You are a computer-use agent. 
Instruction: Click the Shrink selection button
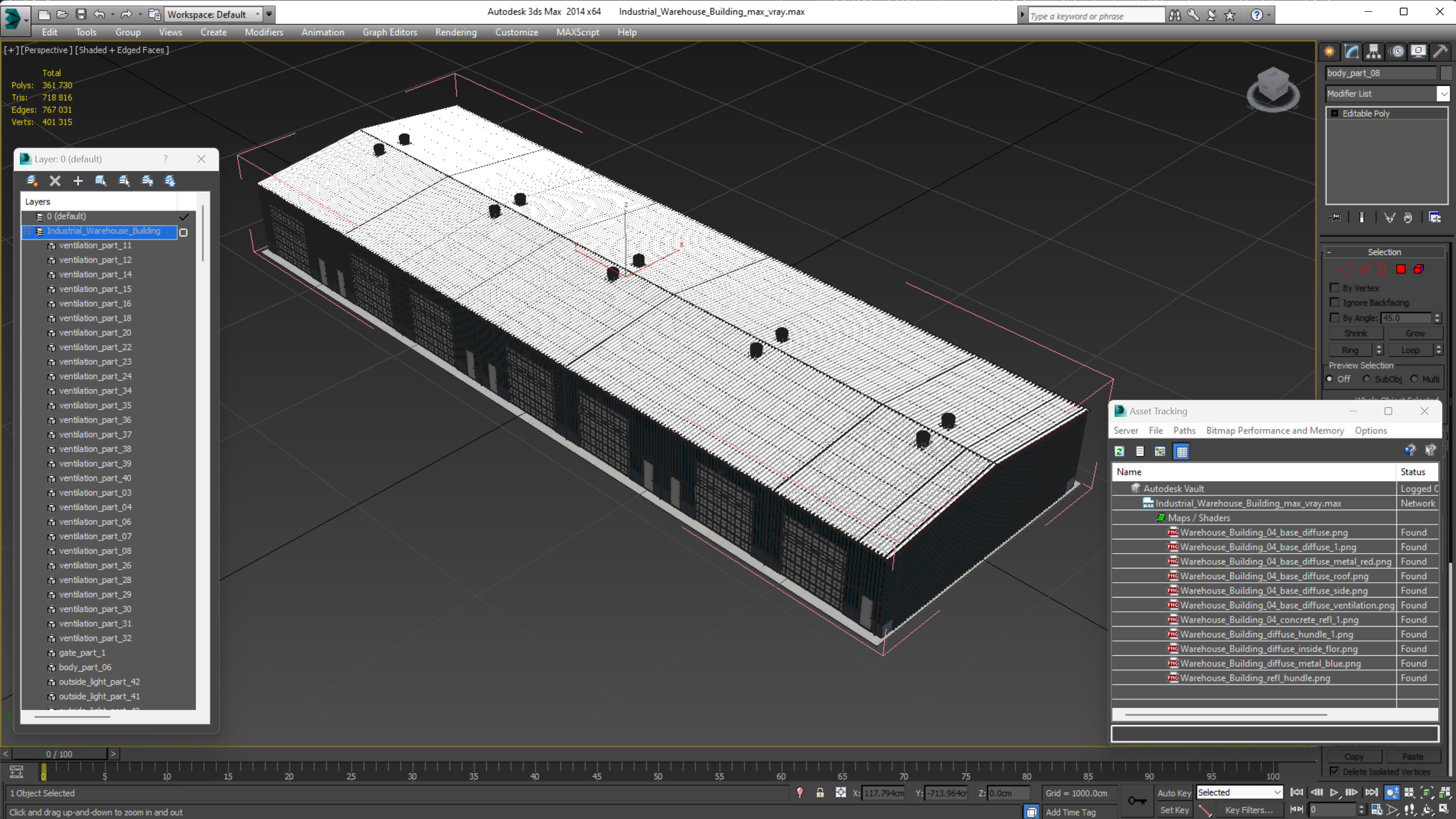pos(1355,334)
